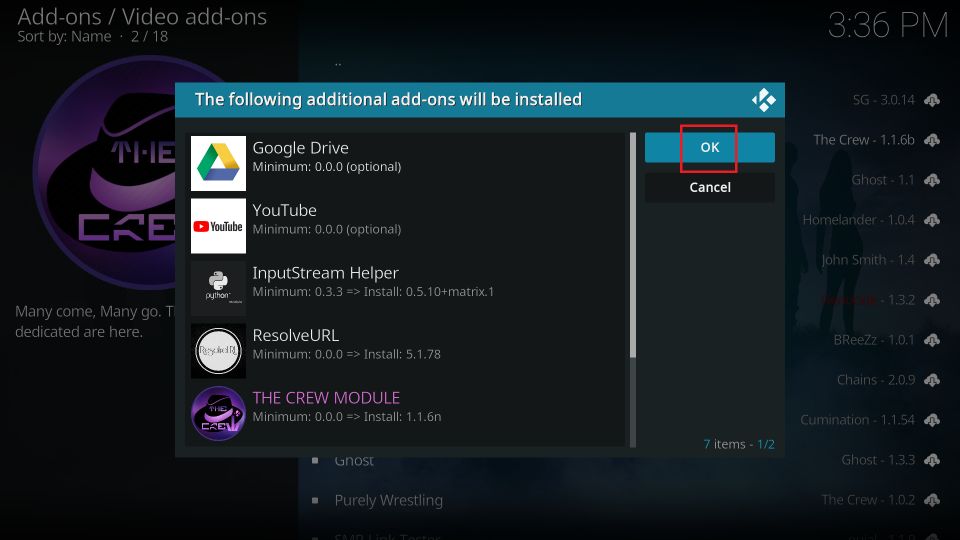Click the cloud icon beside Cumination - 1.1.54

(x=932, y=420)
